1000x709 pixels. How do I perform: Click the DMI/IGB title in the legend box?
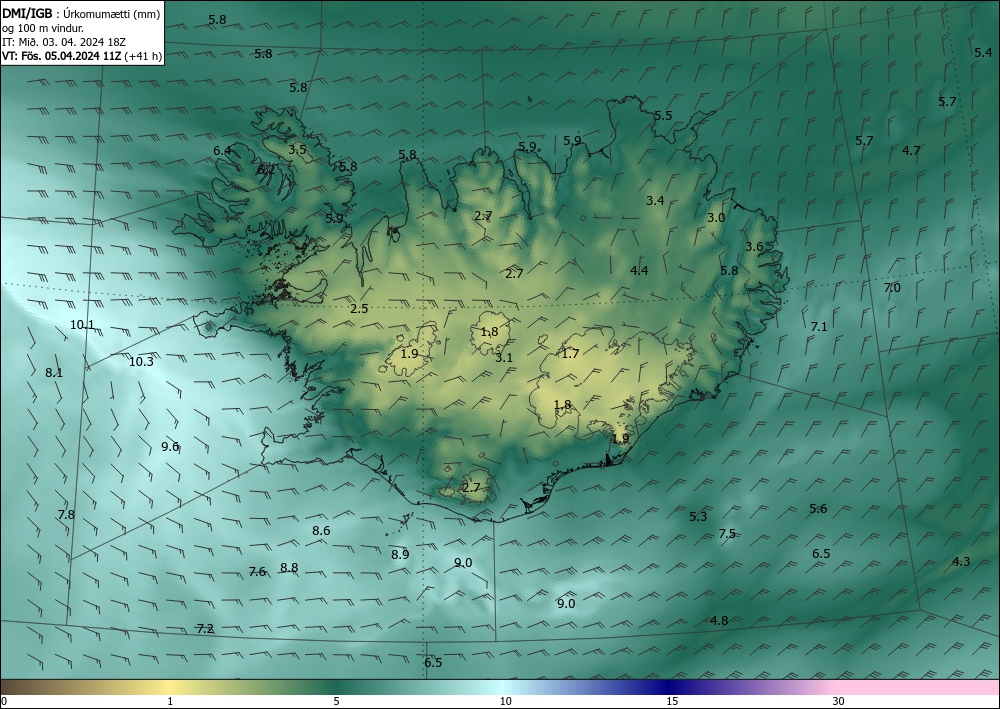coord(27,13)
